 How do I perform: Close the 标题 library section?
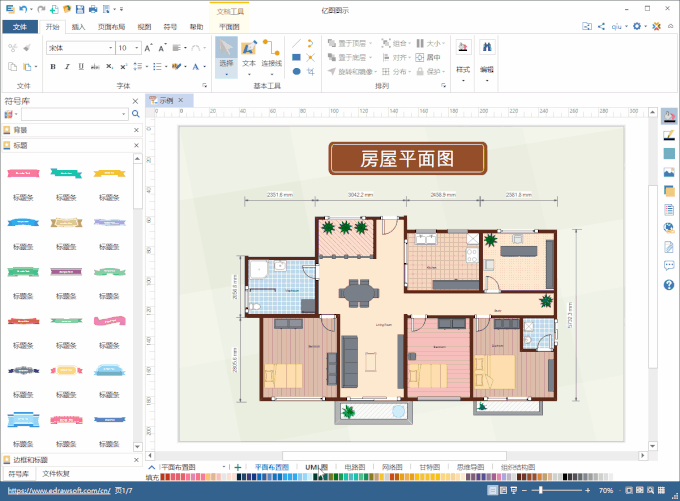coord(135,145)
